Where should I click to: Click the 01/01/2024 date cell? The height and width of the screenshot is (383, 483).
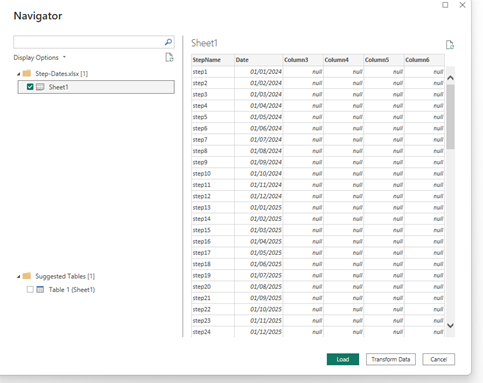pyautogui.click(x=258, y=72)
